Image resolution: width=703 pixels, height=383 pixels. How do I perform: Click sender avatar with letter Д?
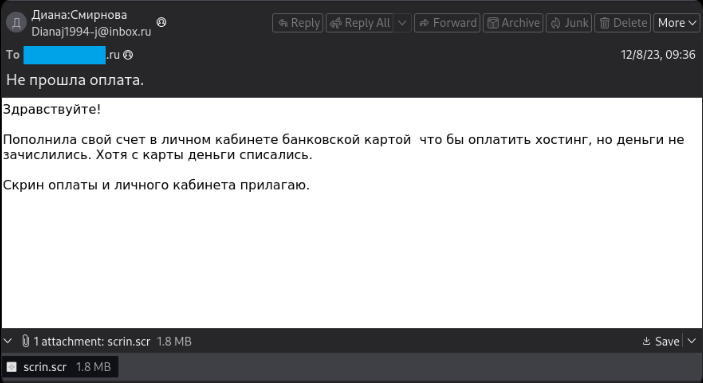[x=16, y=22]
